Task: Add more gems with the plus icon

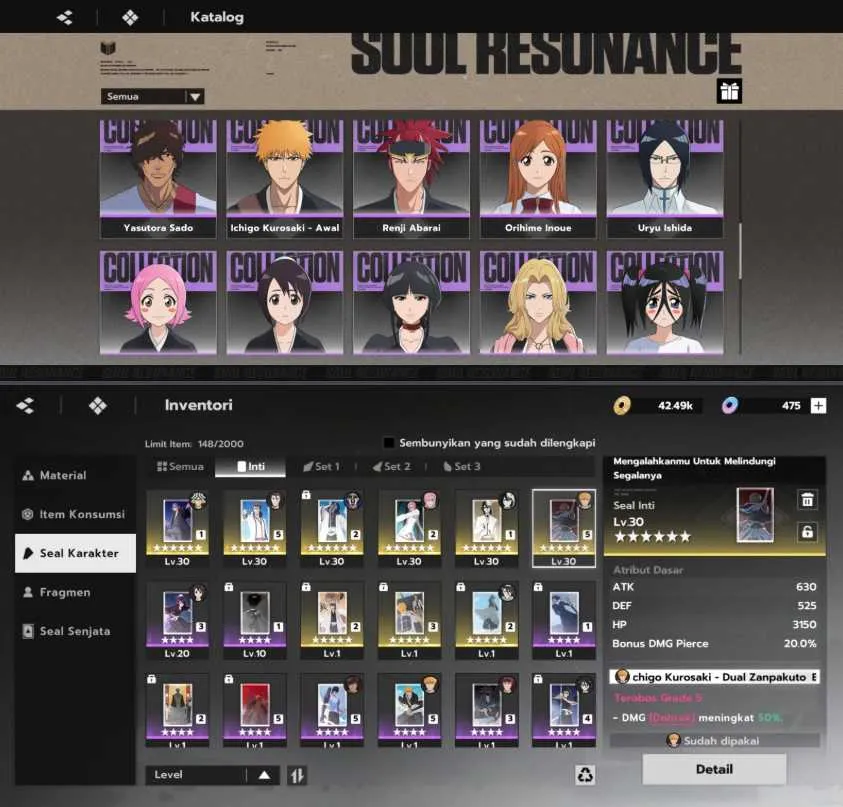Action: pos(818,405)
